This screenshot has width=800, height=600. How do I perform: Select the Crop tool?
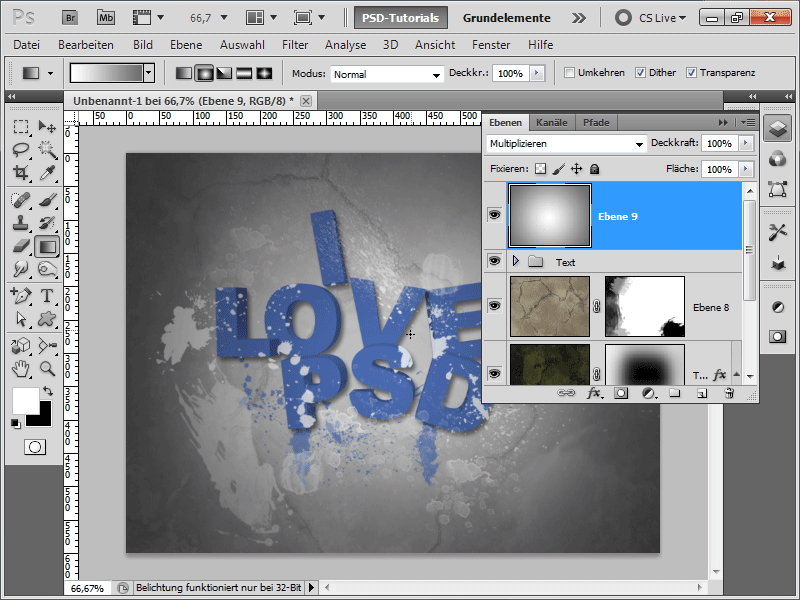tap(21, 173)
